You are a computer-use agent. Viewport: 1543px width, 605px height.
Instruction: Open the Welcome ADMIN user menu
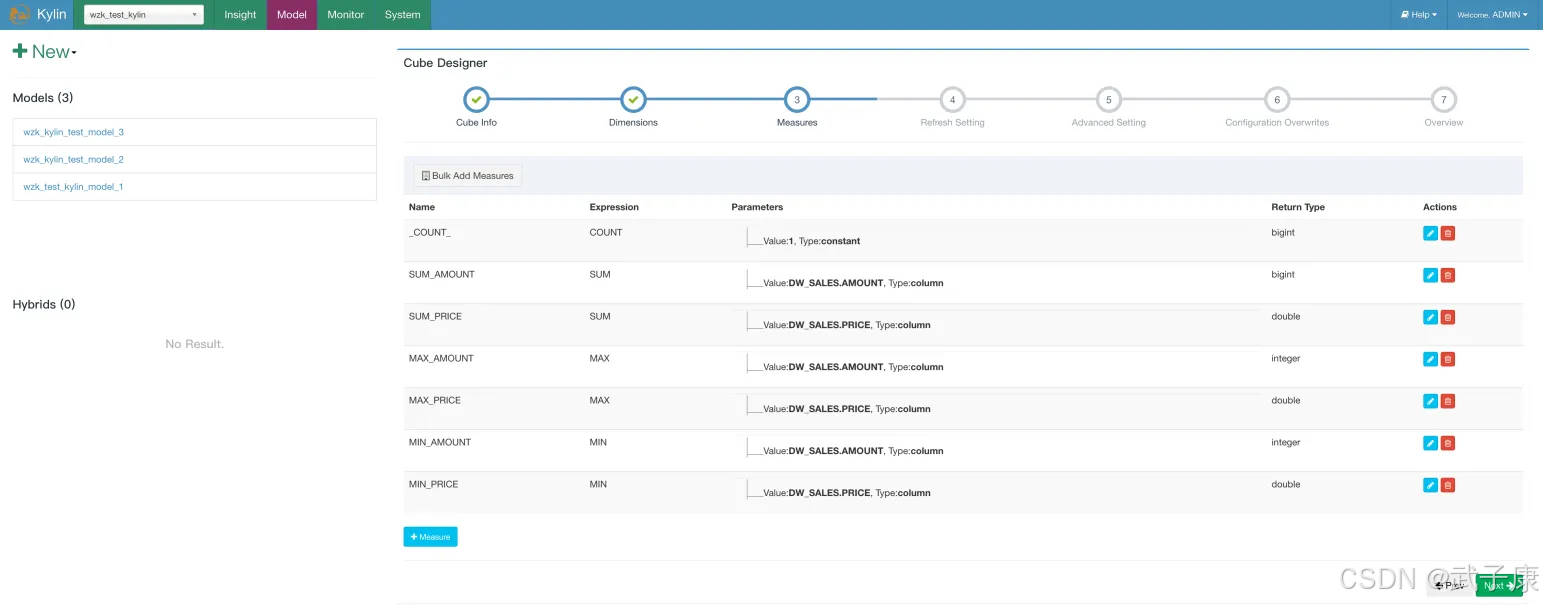tap(1491, 15)
